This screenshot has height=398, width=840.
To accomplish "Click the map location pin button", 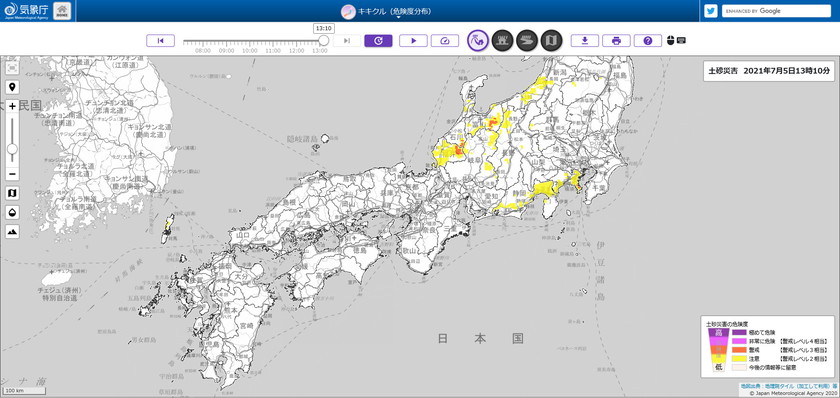I will click(12, 87).
